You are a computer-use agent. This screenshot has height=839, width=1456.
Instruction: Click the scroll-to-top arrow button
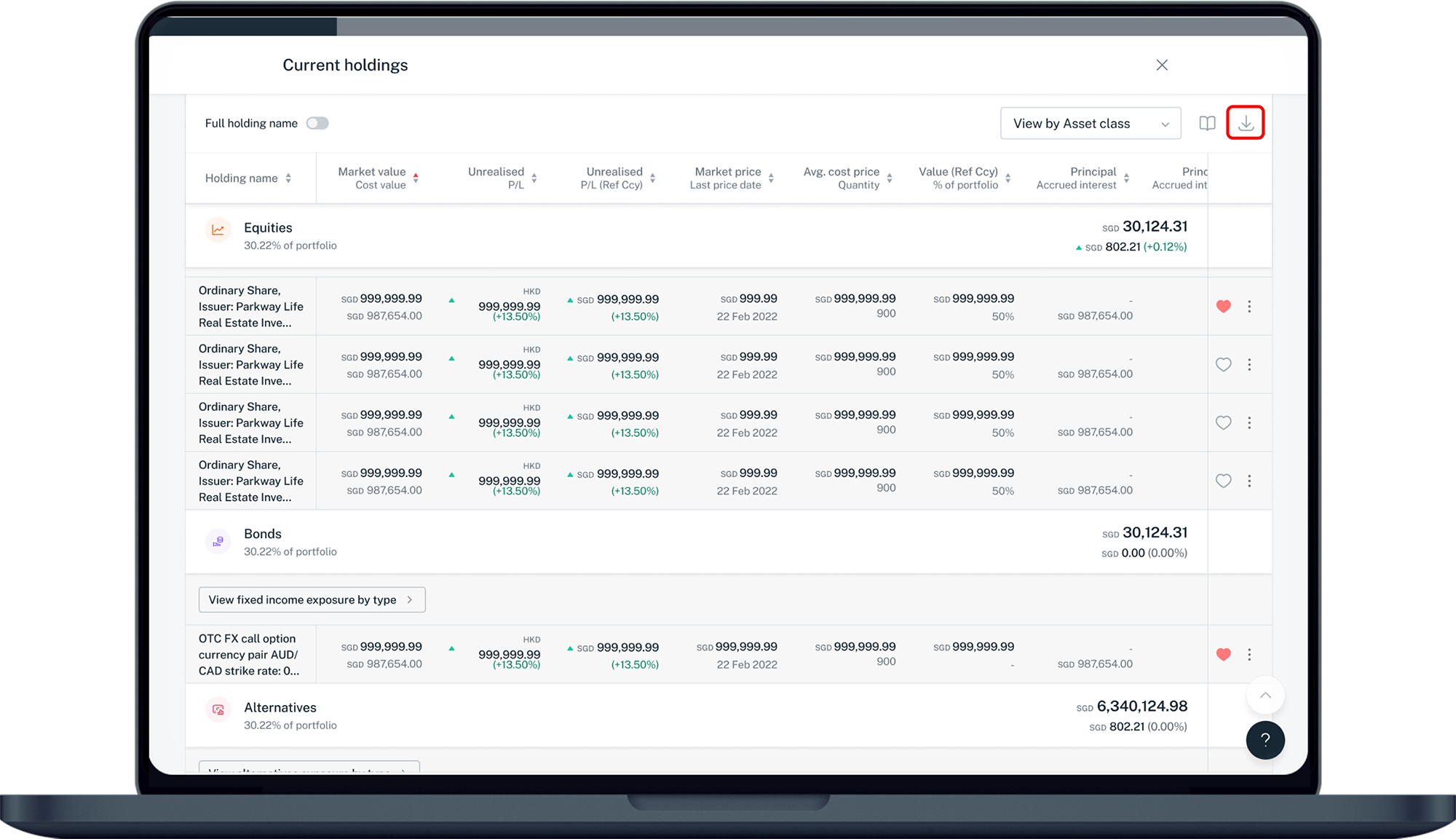coord(1265,696)
